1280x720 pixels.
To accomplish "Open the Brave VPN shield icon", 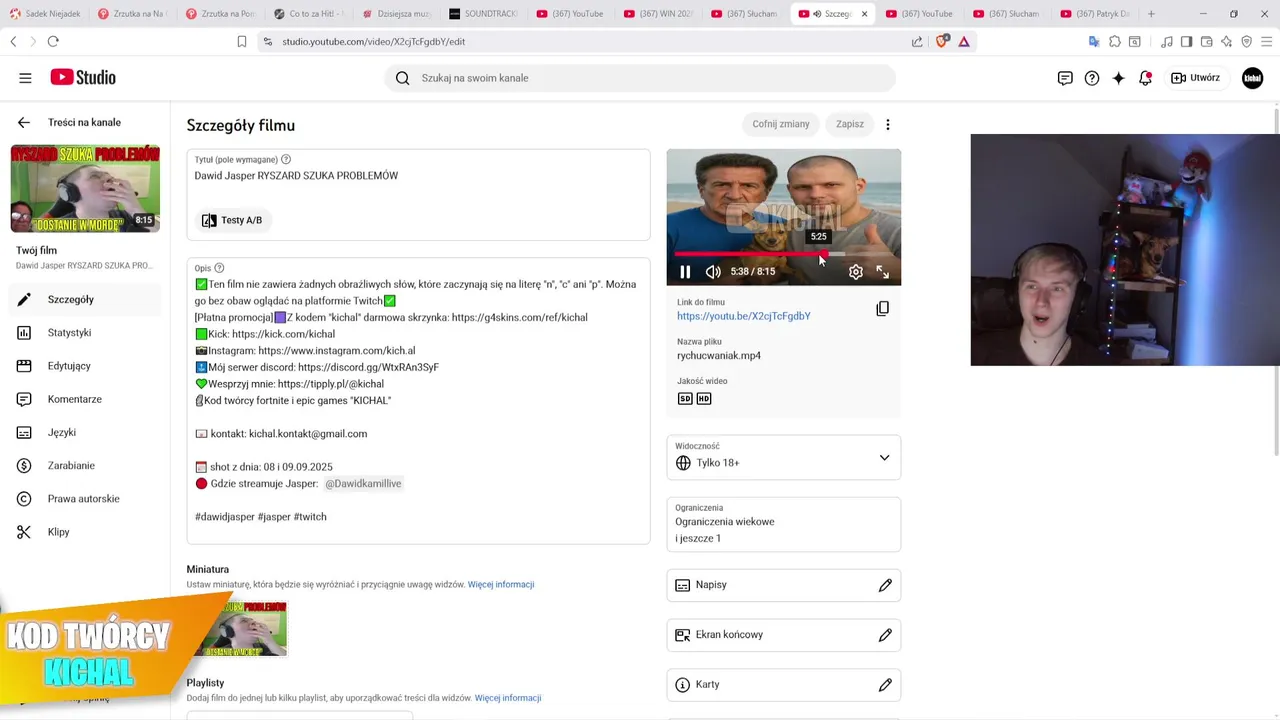I will pos(1246,41).
